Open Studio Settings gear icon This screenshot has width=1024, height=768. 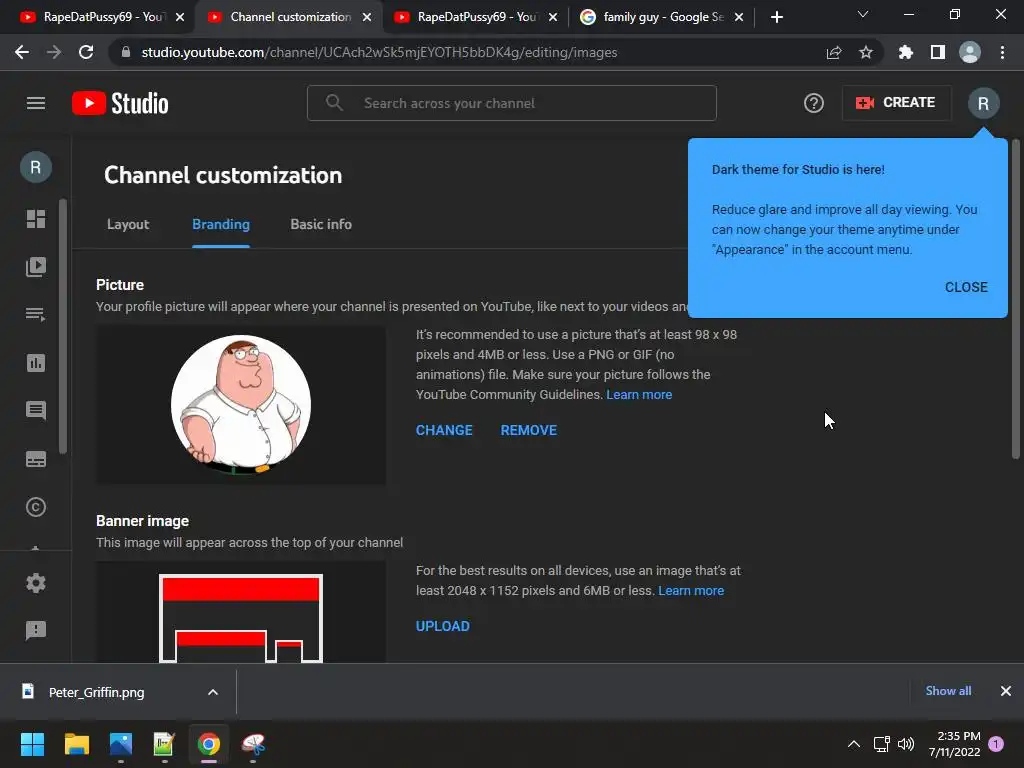pos(36,583)
